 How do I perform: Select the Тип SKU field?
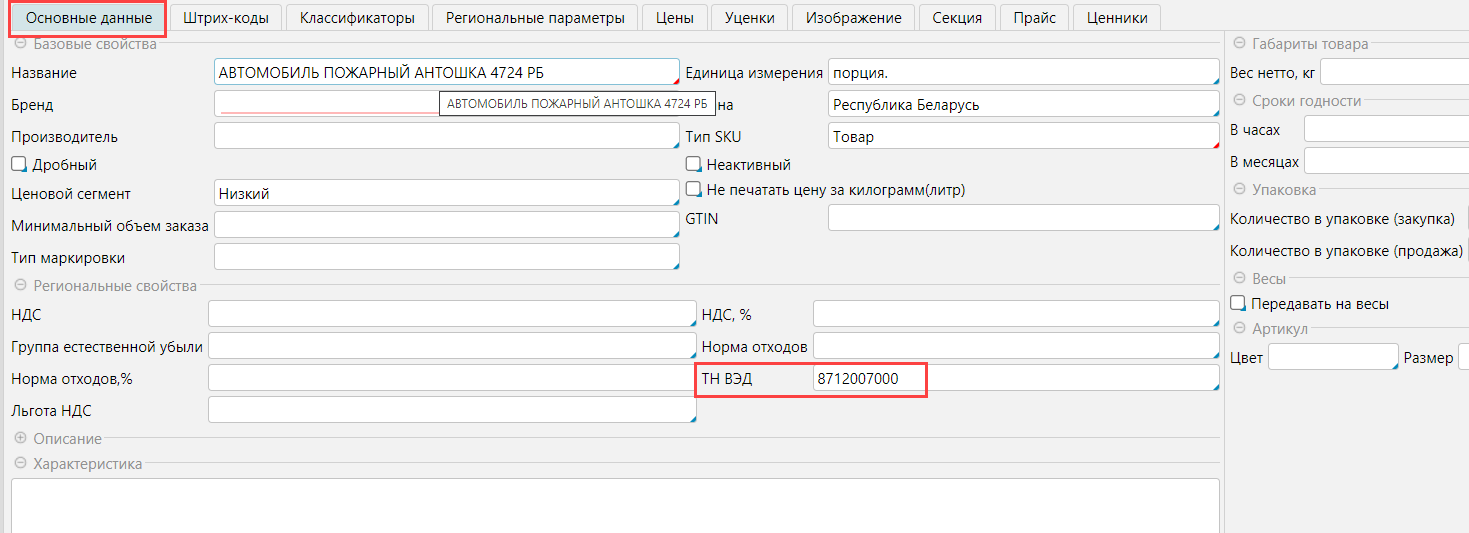(x=1022, y=137)
